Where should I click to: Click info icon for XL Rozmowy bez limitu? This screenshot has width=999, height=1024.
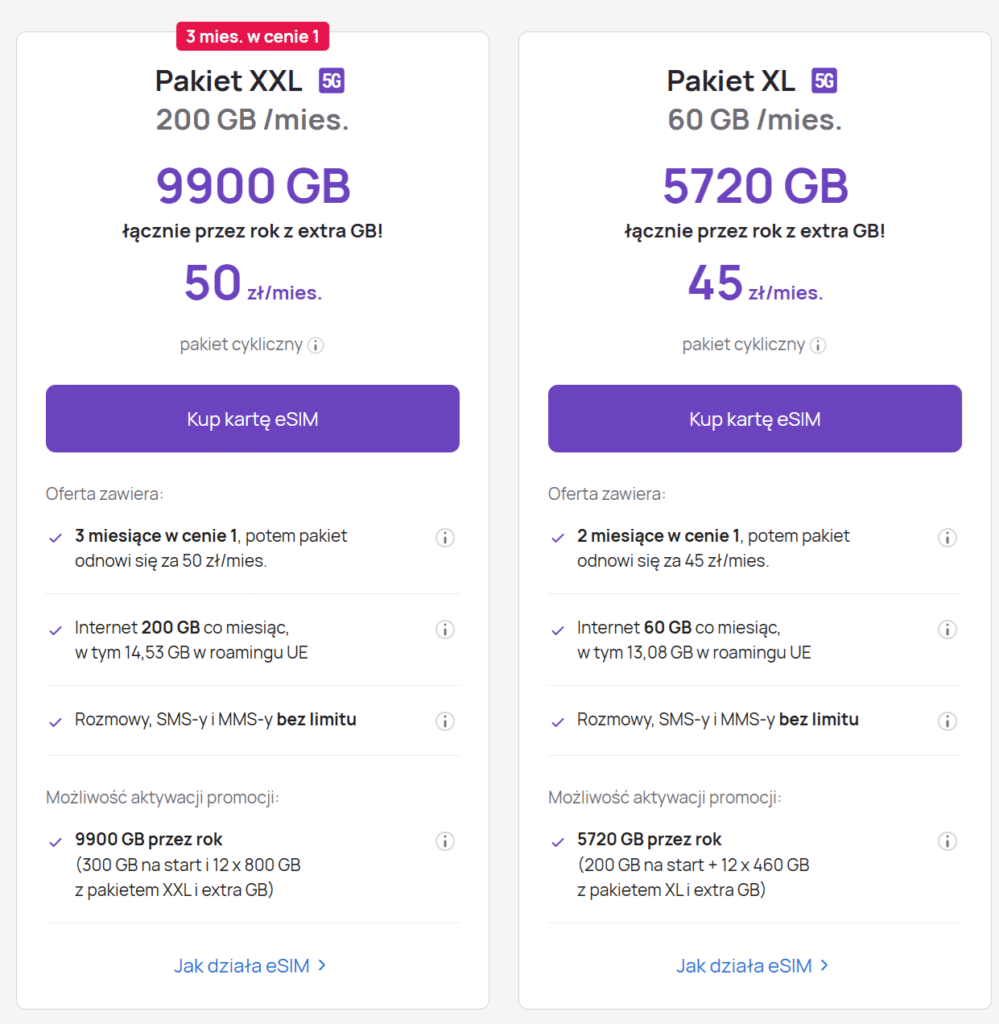(947, 721)
